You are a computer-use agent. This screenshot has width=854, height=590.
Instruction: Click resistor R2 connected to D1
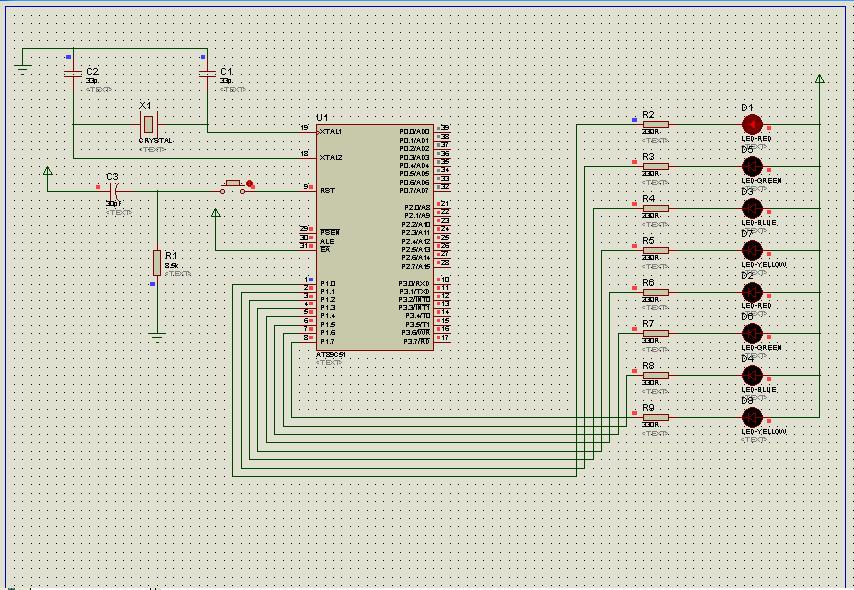pos(655,125)
